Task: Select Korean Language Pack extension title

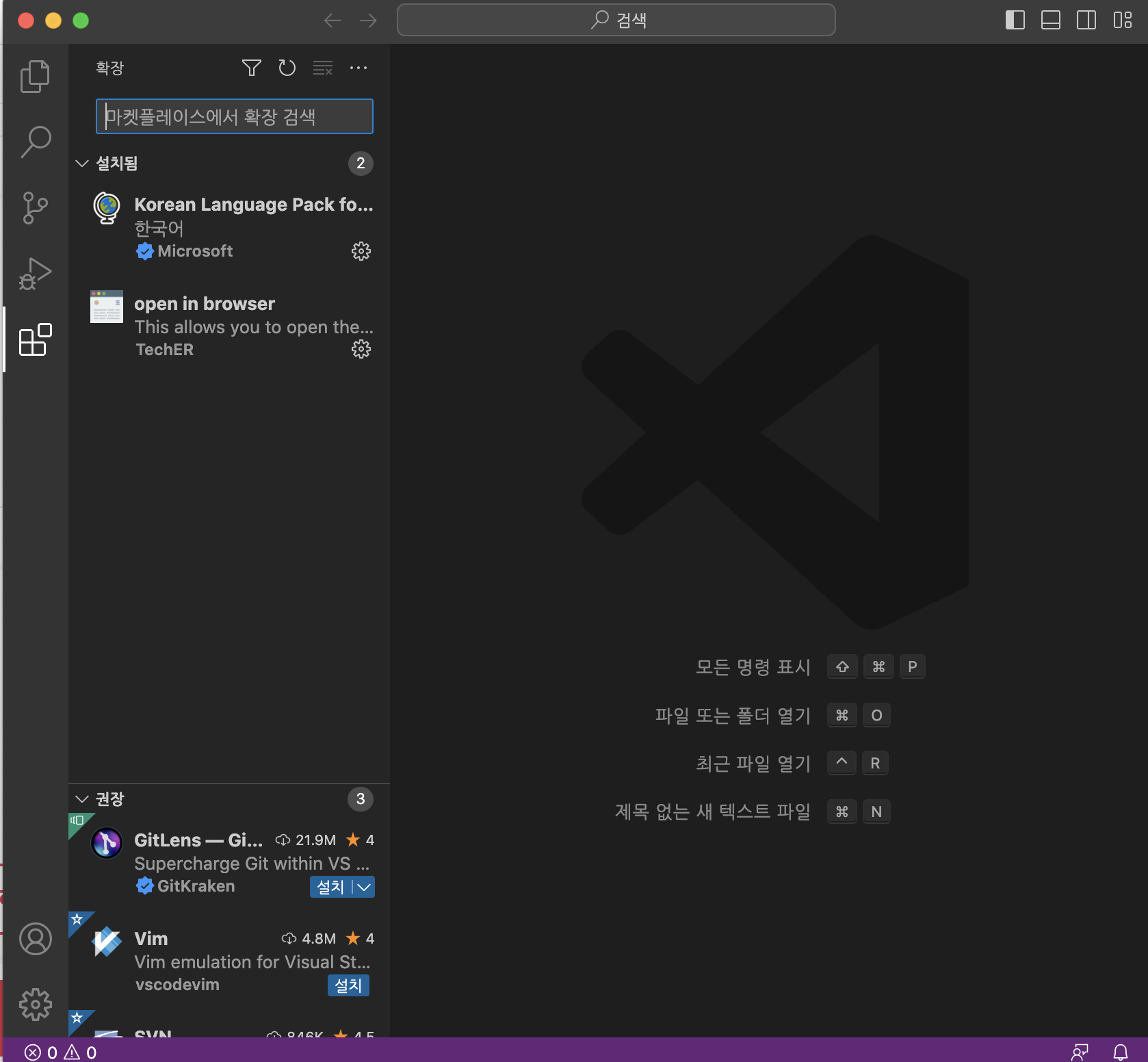Action: (254, 205)
